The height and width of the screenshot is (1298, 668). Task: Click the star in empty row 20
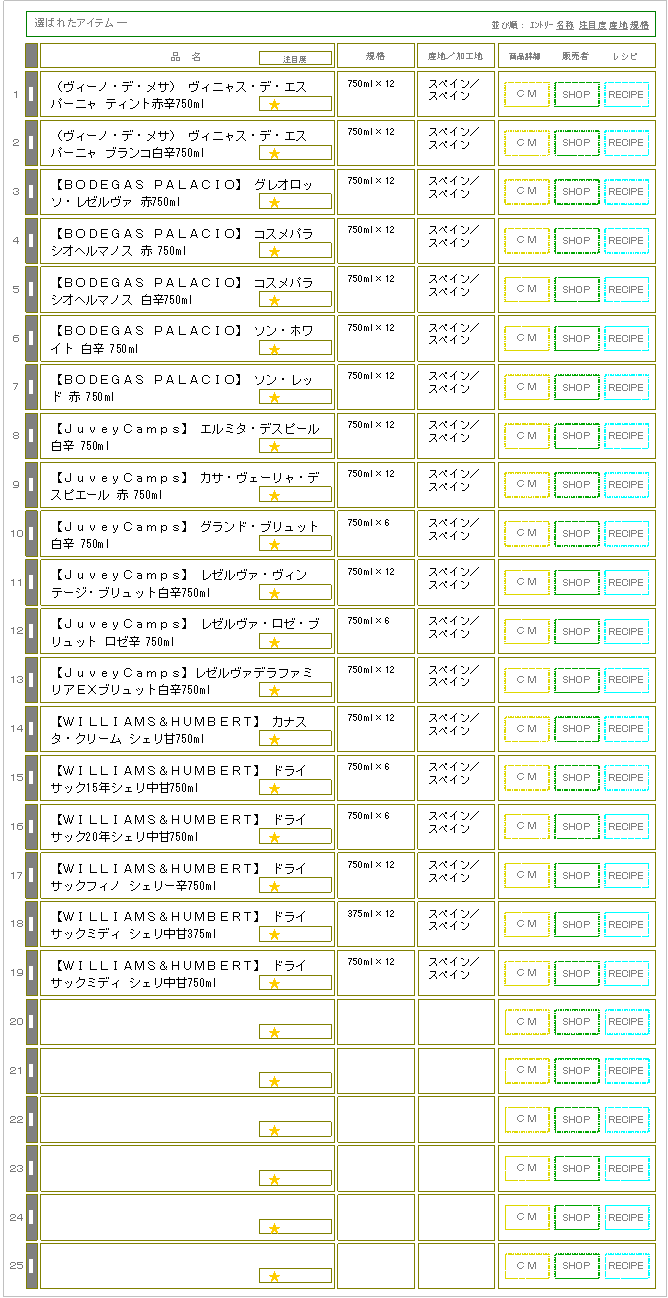(x=274, y=1032)
